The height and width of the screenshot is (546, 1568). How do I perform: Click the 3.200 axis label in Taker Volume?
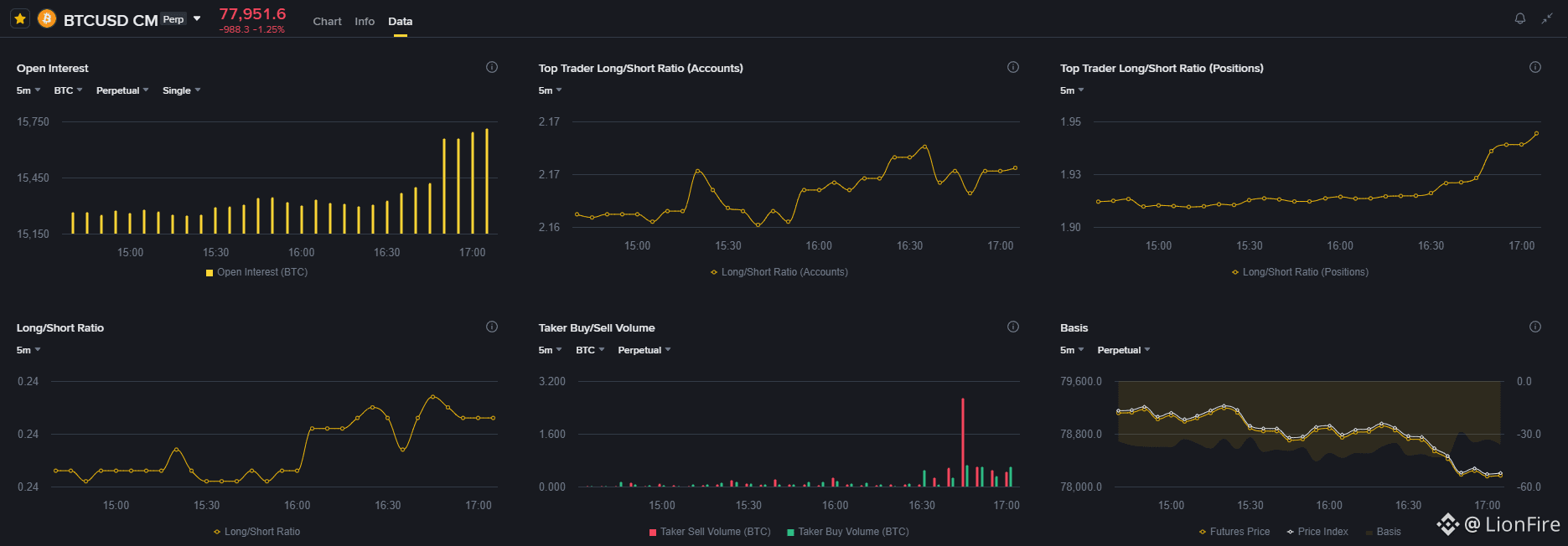point(552,381)
